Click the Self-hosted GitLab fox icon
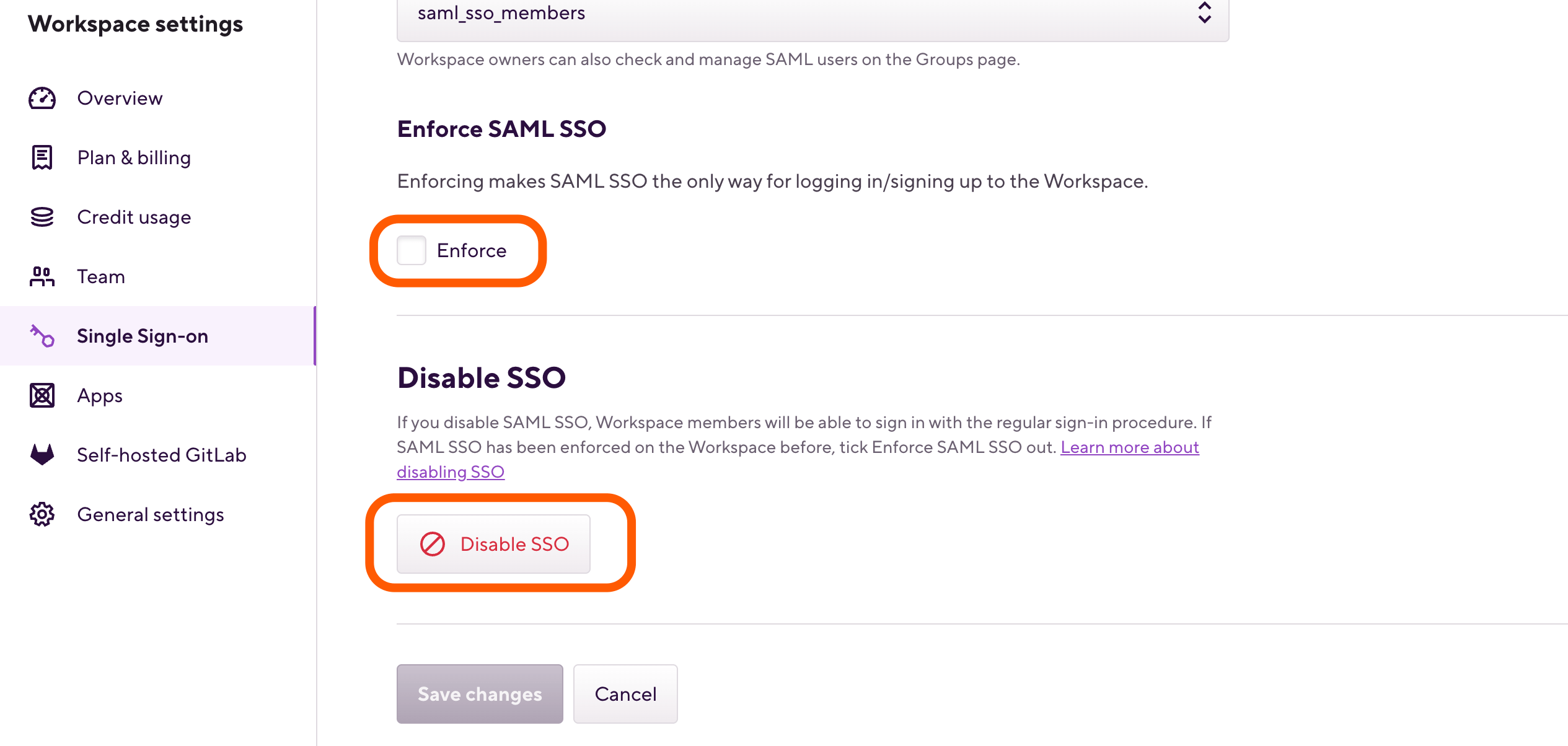Viewport: 1568px width, 746px height. pos(41,455)
